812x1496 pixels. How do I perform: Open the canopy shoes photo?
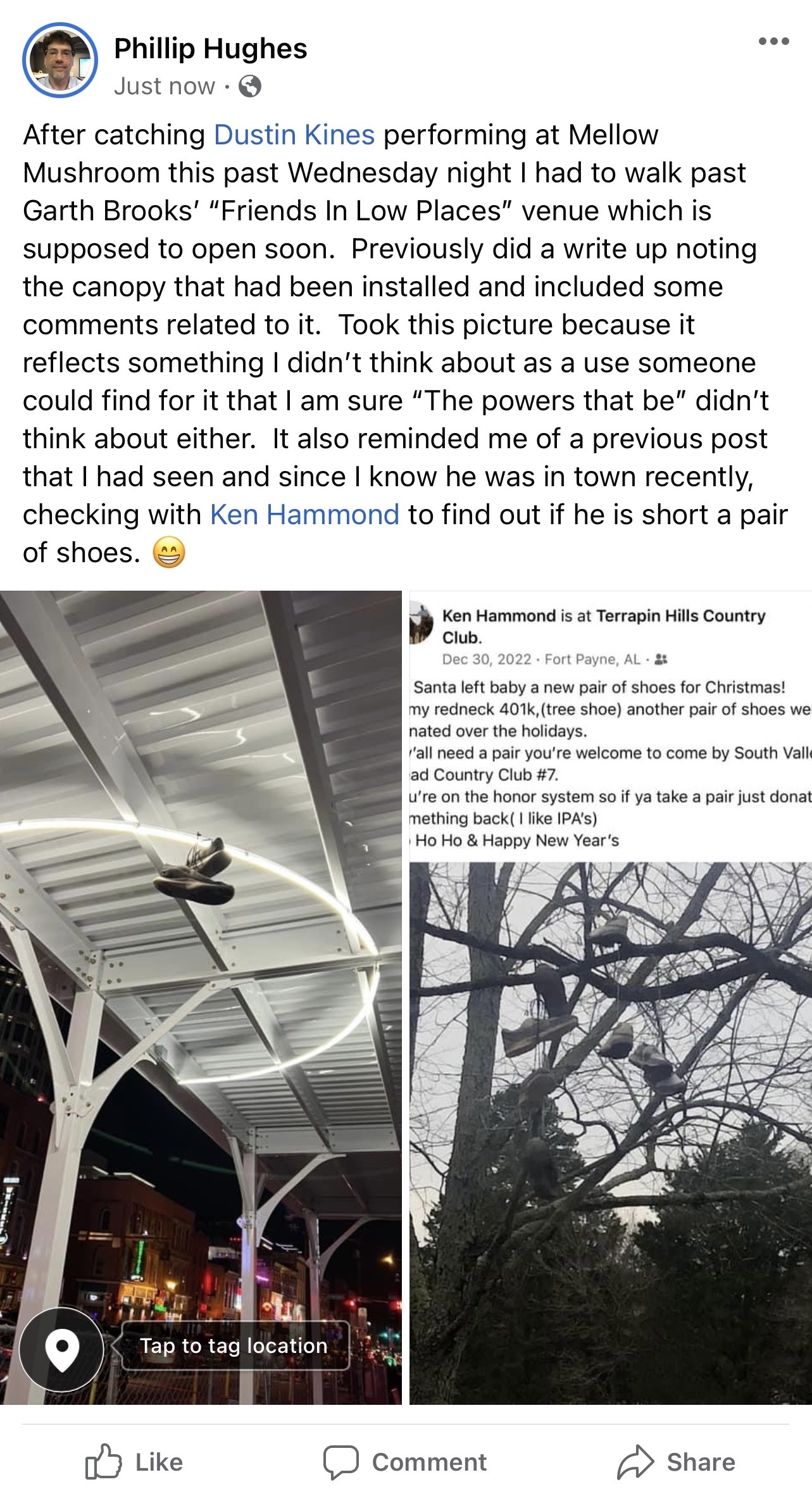click(201, 998)
